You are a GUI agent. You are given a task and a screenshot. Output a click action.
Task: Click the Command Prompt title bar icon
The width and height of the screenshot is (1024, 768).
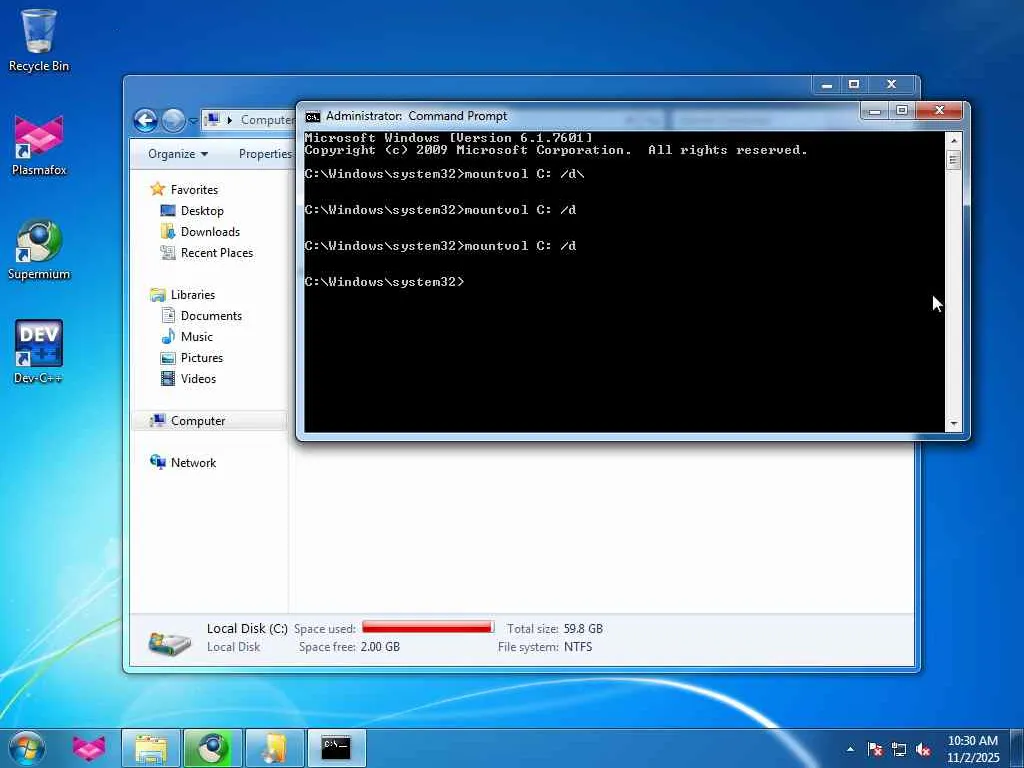[313, 116]
